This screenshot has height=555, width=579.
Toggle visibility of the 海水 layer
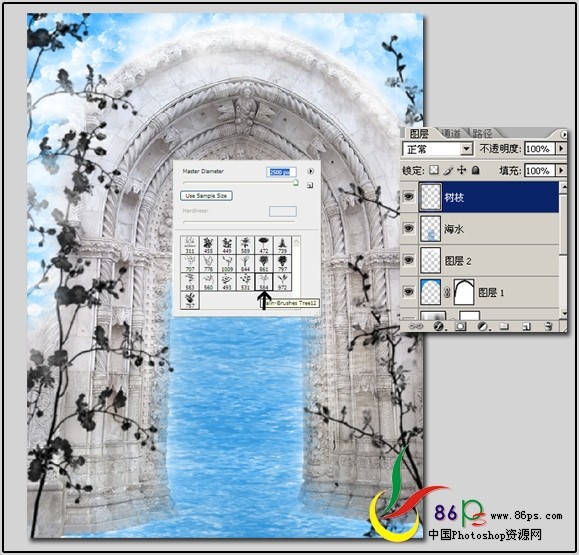tap(408, 229)
